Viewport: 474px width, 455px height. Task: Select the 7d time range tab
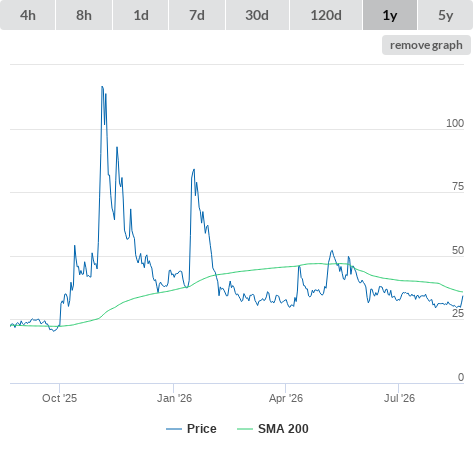click(197, 15)
